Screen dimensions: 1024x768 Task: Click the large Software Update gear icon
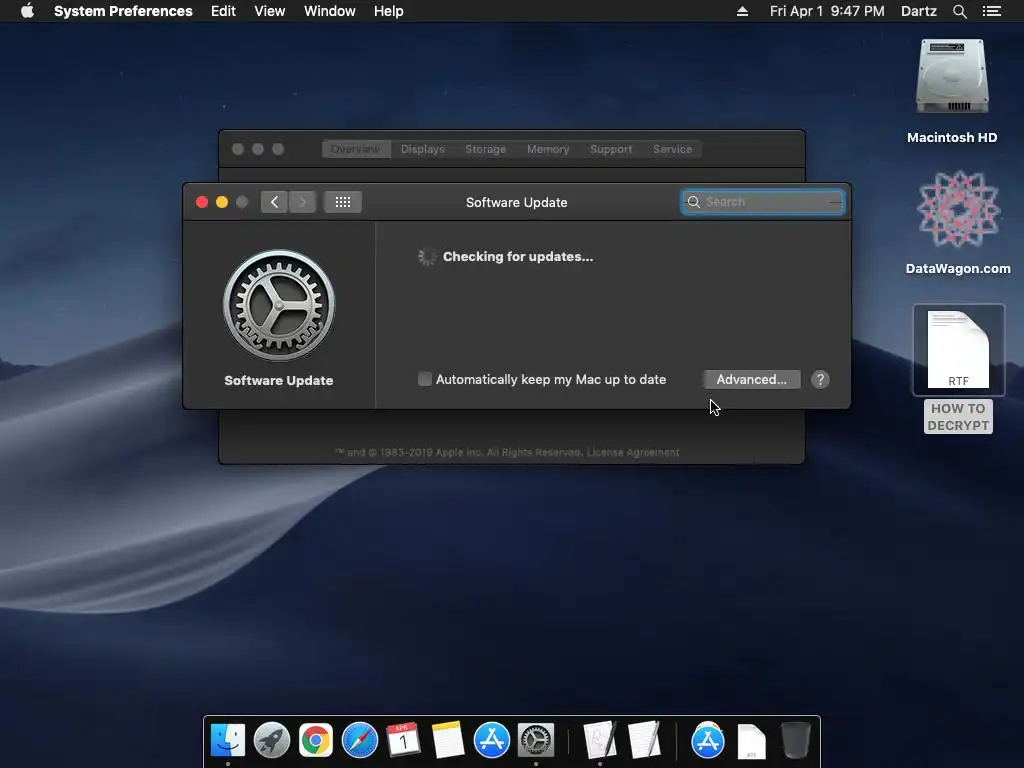pos(279,305)
